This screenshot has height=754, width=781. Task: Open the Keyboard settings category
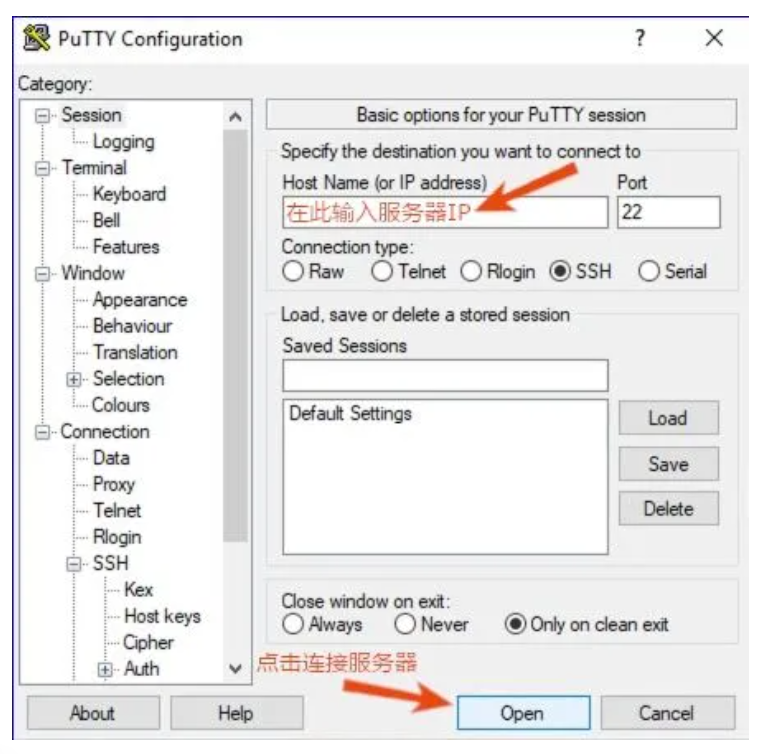pyautogui.click(x=130, y=194)
